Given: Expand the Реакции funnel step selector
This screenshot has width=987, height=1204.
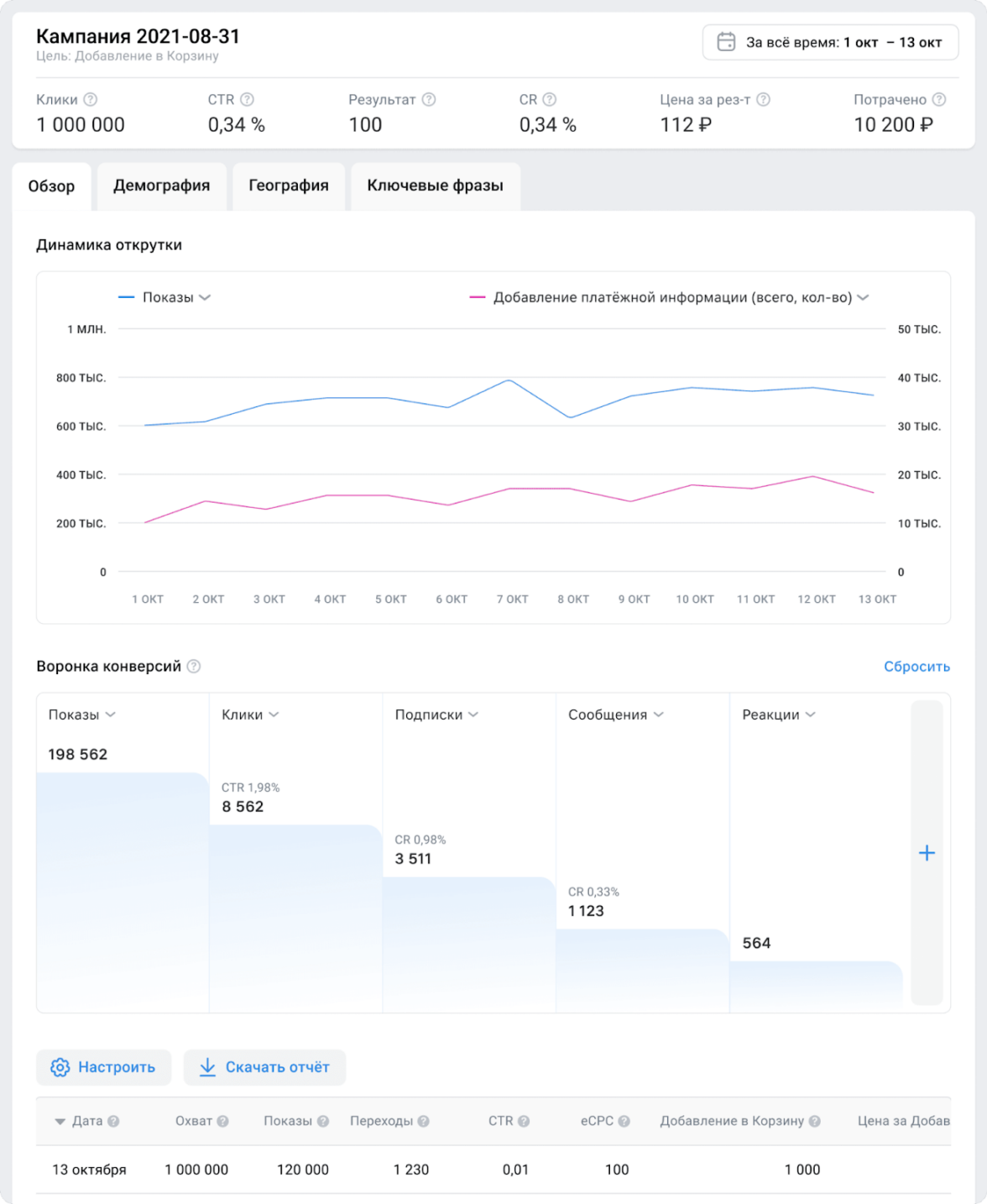Looking at the screenshot, I should (x=810, y=715).
